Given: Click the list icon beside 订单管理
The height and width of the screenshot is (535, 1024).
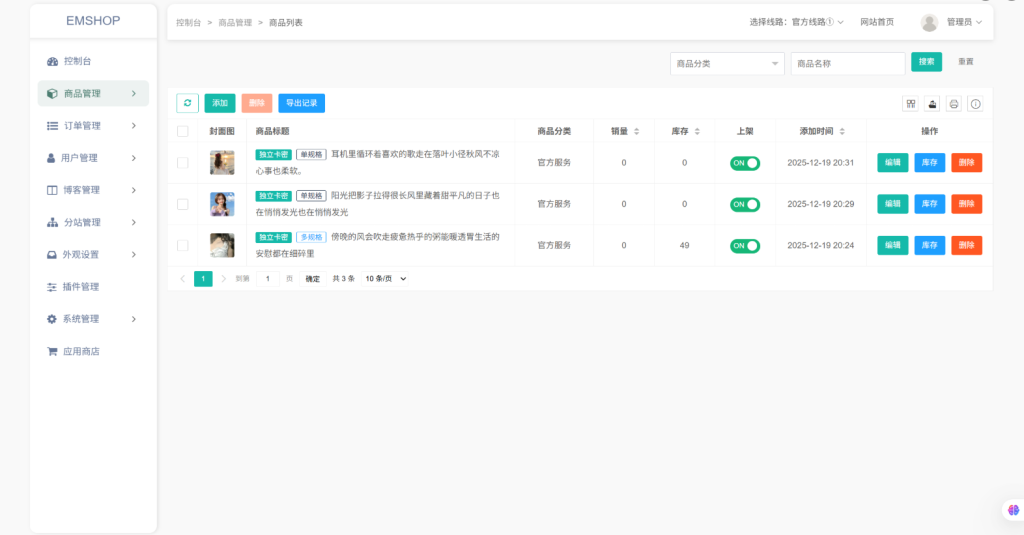Looking at the screenshot, I should point(52,125).
